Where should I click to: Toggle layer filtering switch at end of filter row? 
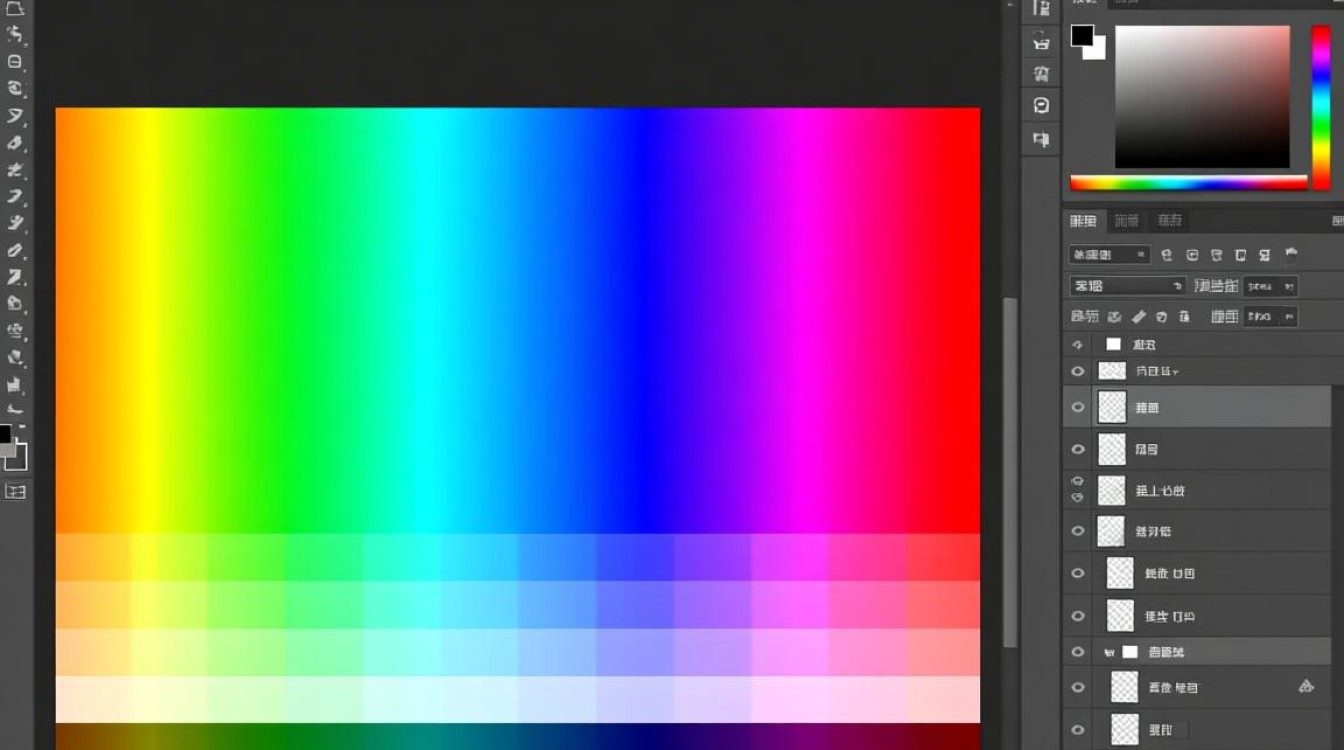point(1291,255)
